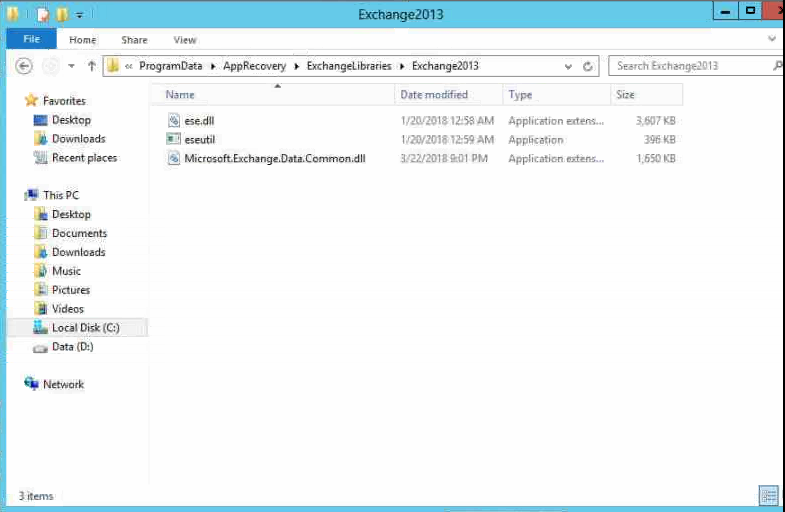
Task: Open Downloads under Favorites
Action: click(79, 139)
